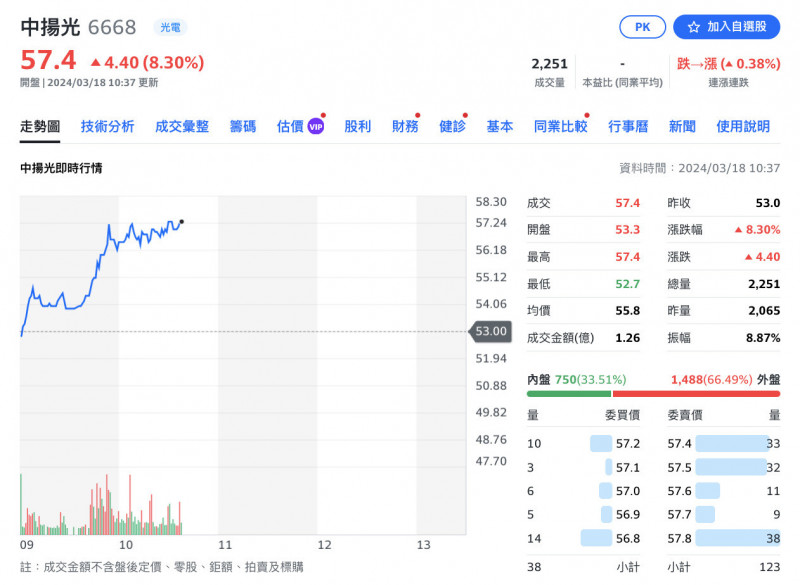Image resolution: width=800 pixels, height=585 pixels.
Task: Switch to the 新聞 tab
Action: pyautogui.click(x=682, y=127)
